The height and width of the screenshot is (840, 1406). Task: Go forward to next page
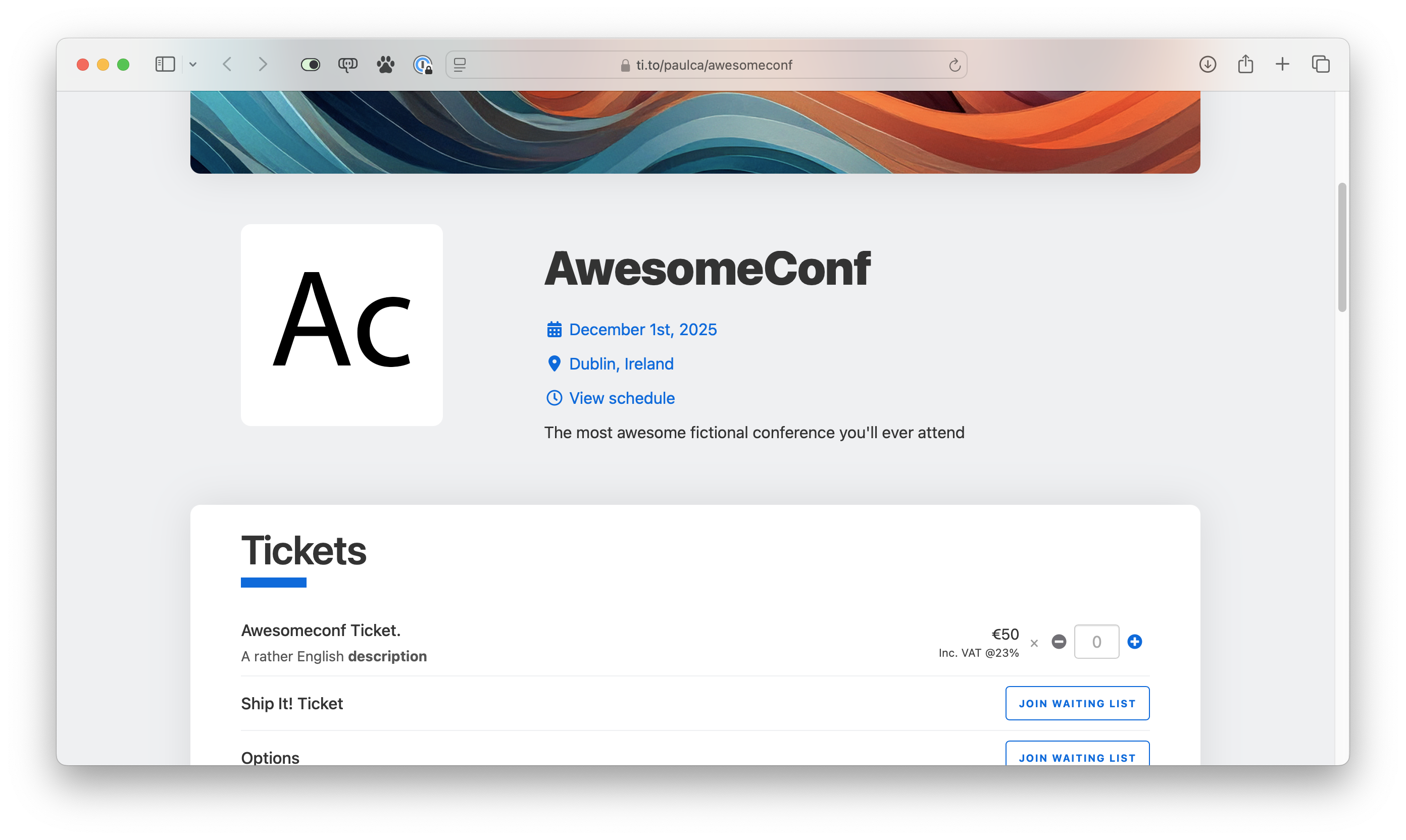(x=262, y=65)
